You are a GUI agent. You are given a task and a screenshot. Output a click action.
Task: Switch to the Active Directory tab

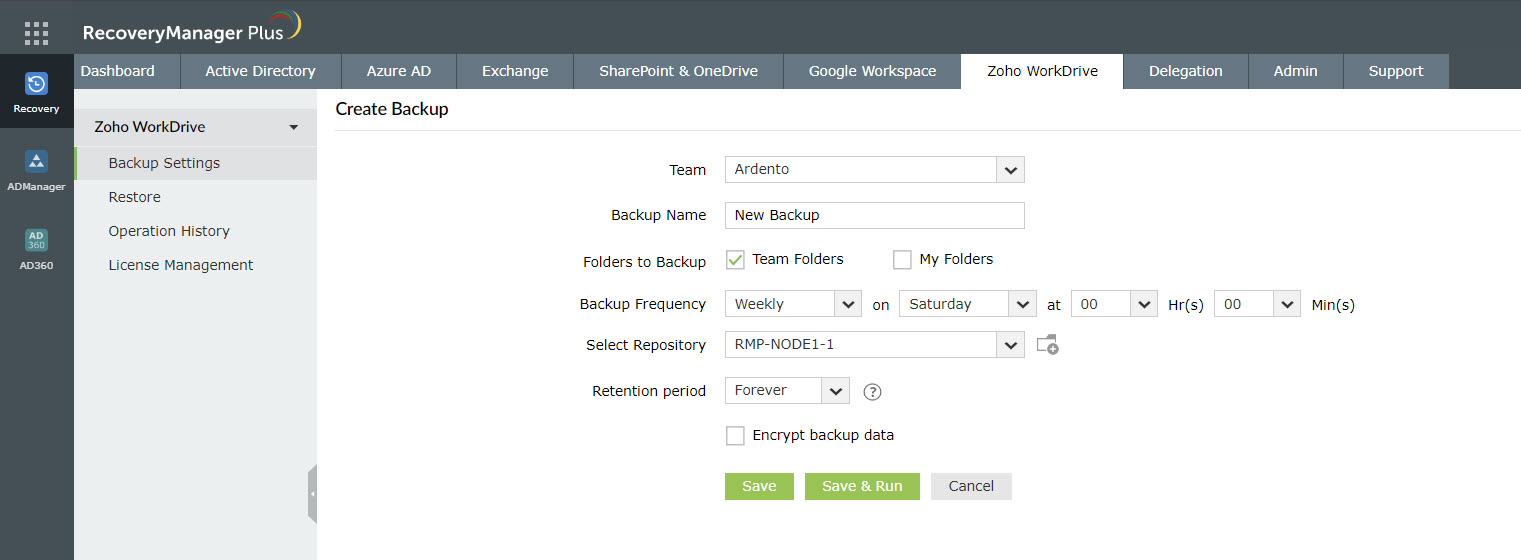261,71
